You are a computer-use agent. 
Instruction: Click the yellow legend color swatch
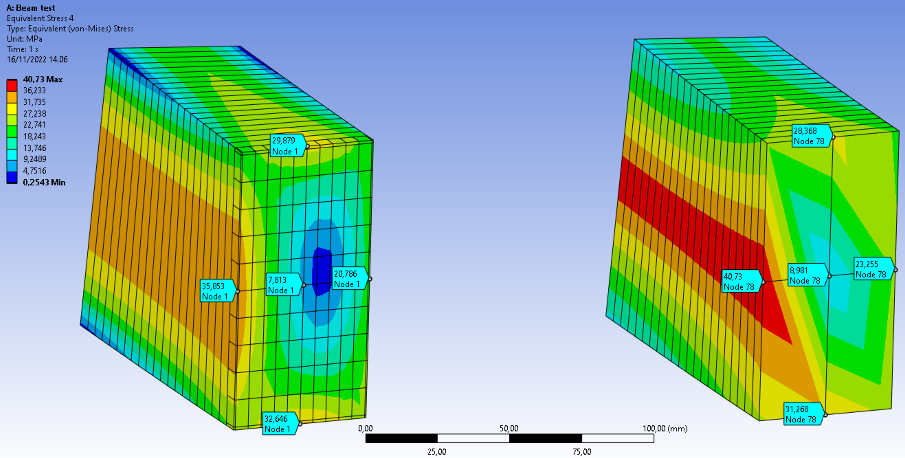click(x=12, y=108)
